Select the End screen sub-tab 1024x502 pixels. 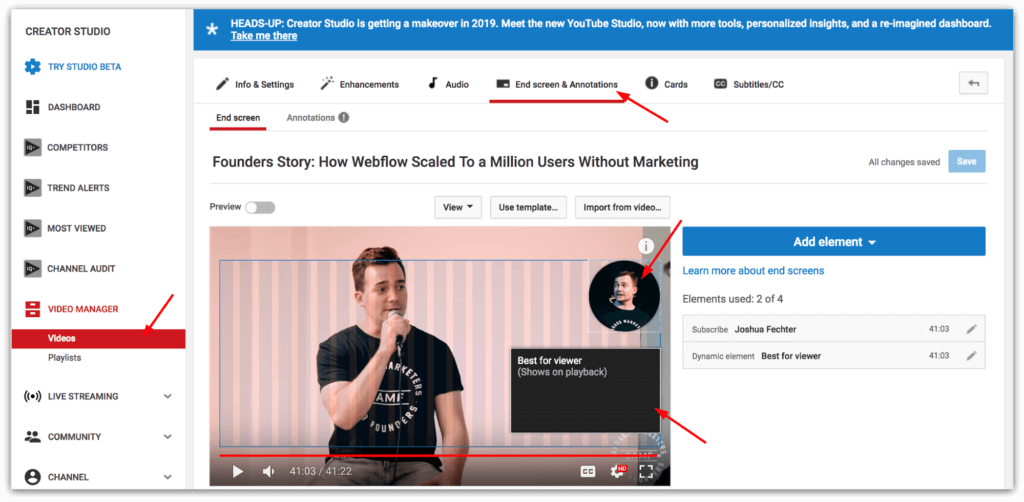(238, 118)
